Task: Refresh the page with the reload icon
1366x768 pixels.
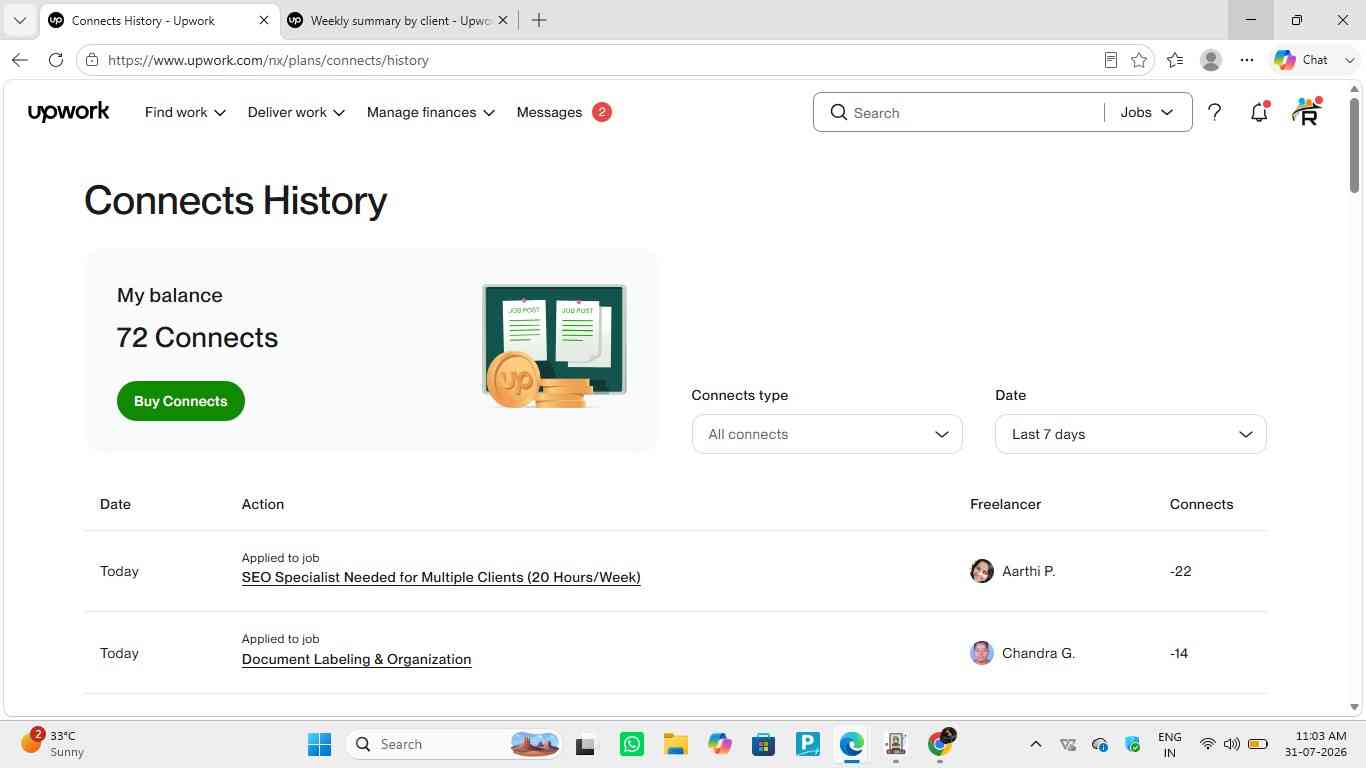Action: 56,60
